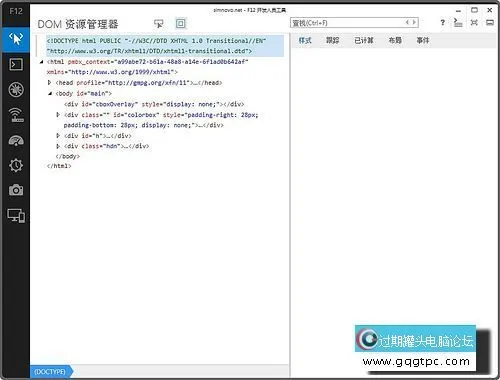The width and height of the screenshot is (500, 380).
Task: Select the div class="hdn" element text
Action: (x=106, y=146)
